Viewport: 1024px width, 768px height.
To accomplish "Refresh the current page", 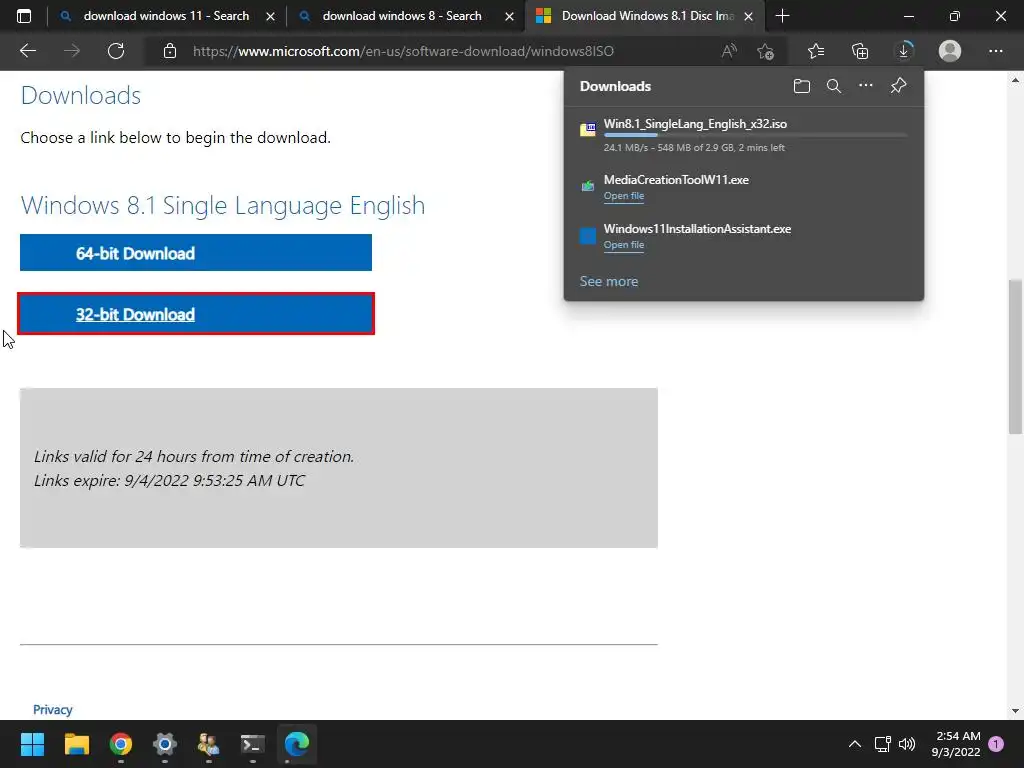I will pyautogui.click(x=116, y=51).
